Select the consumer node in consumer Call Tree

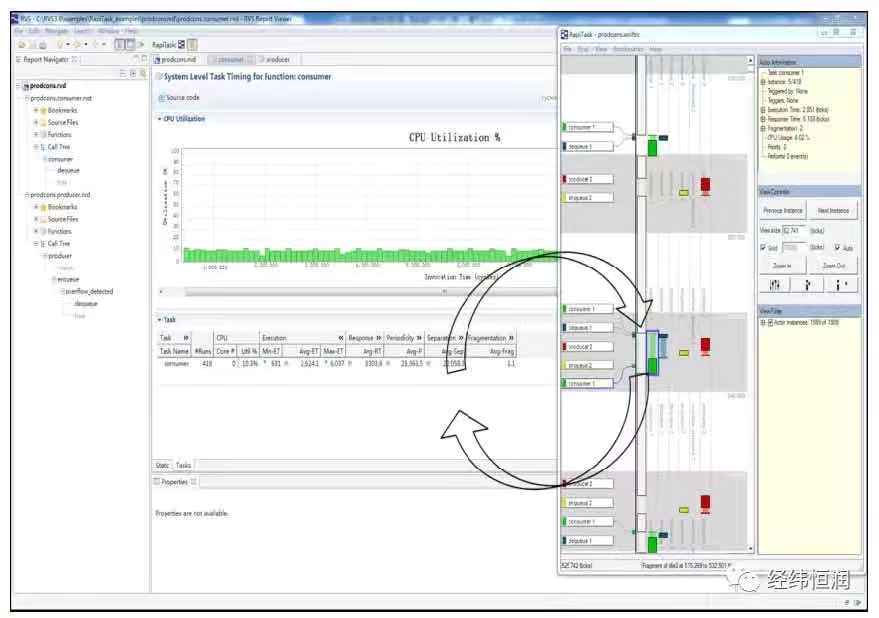pos(61,159)
